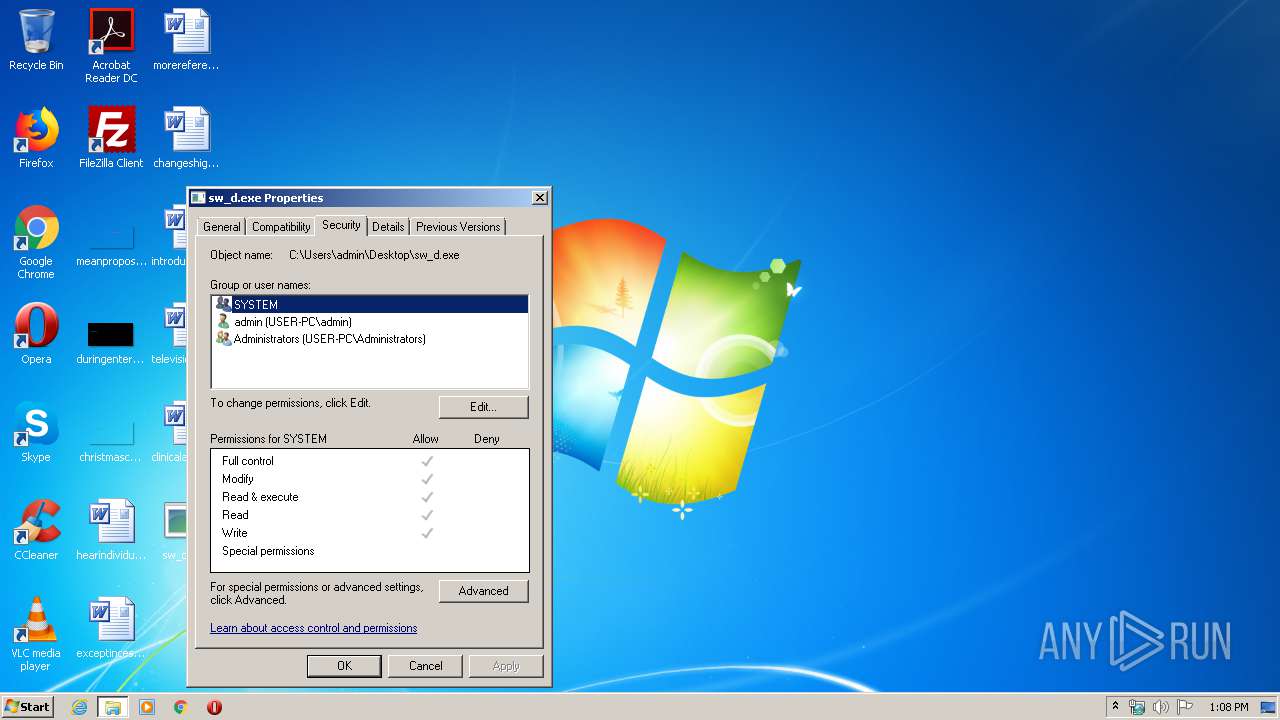Open Google Chrome desktop shortcut
Screen dimensions: 1280x720
36,242
